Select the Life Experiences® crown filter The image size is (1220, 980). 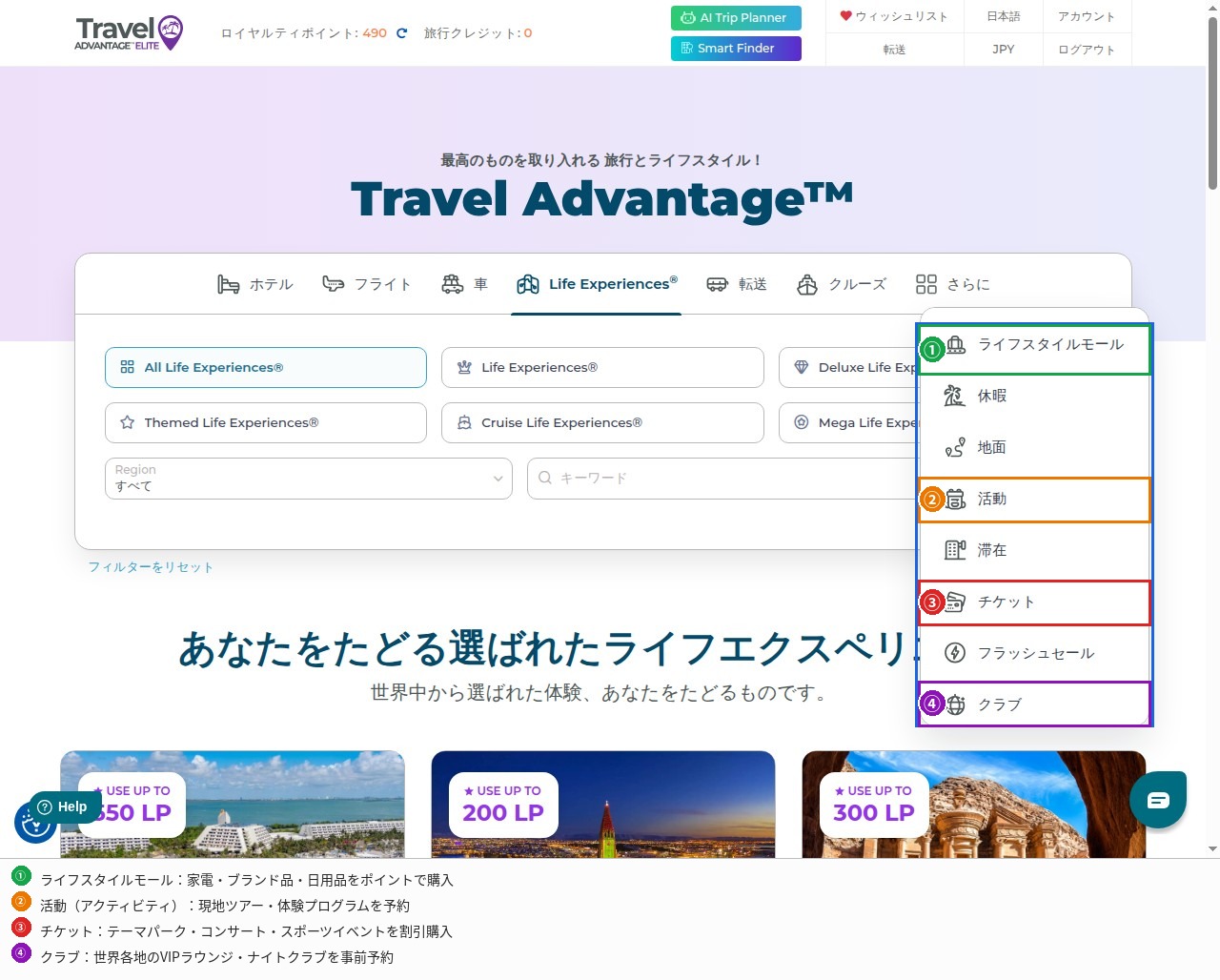602,367
